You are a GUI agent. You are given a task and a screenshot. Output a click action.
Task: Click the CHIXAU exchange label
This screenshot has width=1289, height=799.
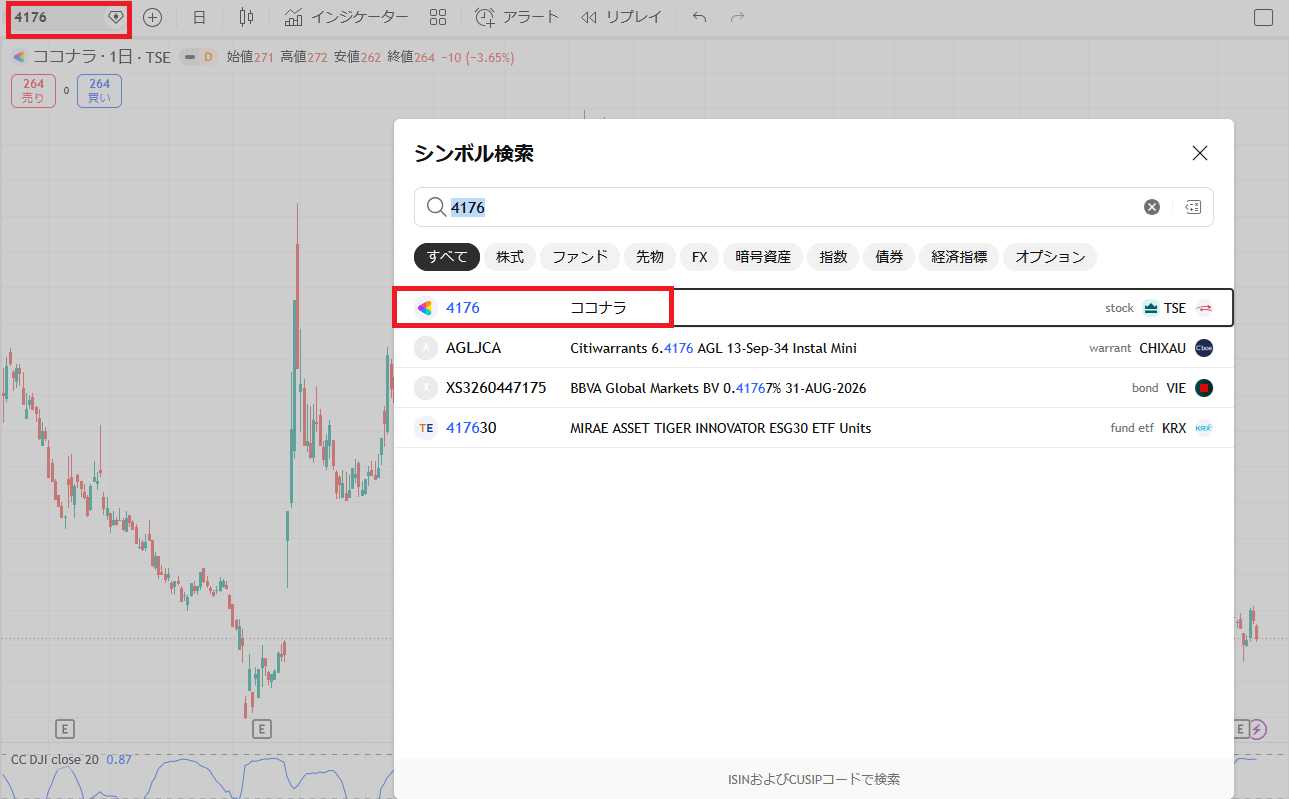(x=1162, y=348)
